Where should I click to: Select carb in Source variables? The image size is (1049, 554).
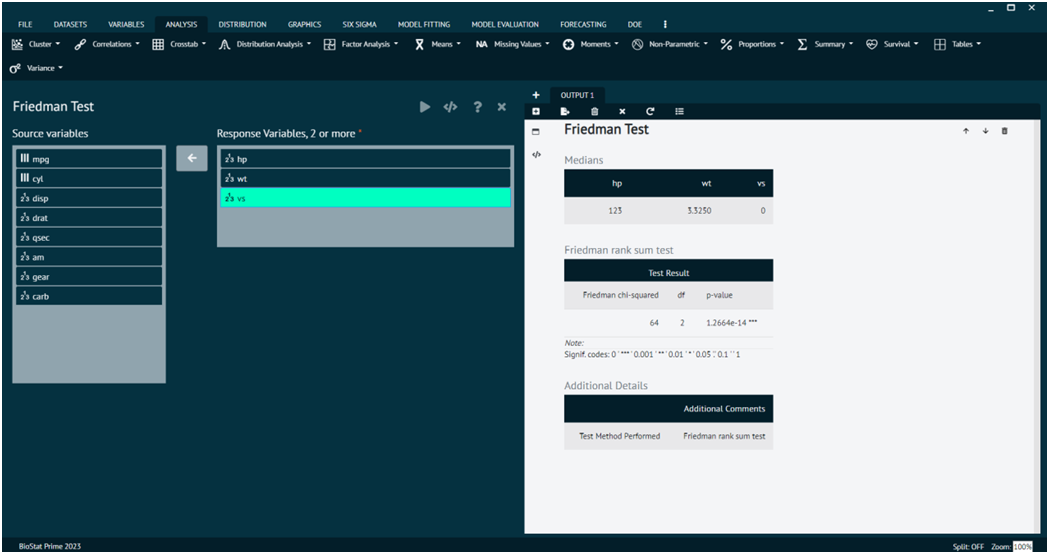pos(89,296)
